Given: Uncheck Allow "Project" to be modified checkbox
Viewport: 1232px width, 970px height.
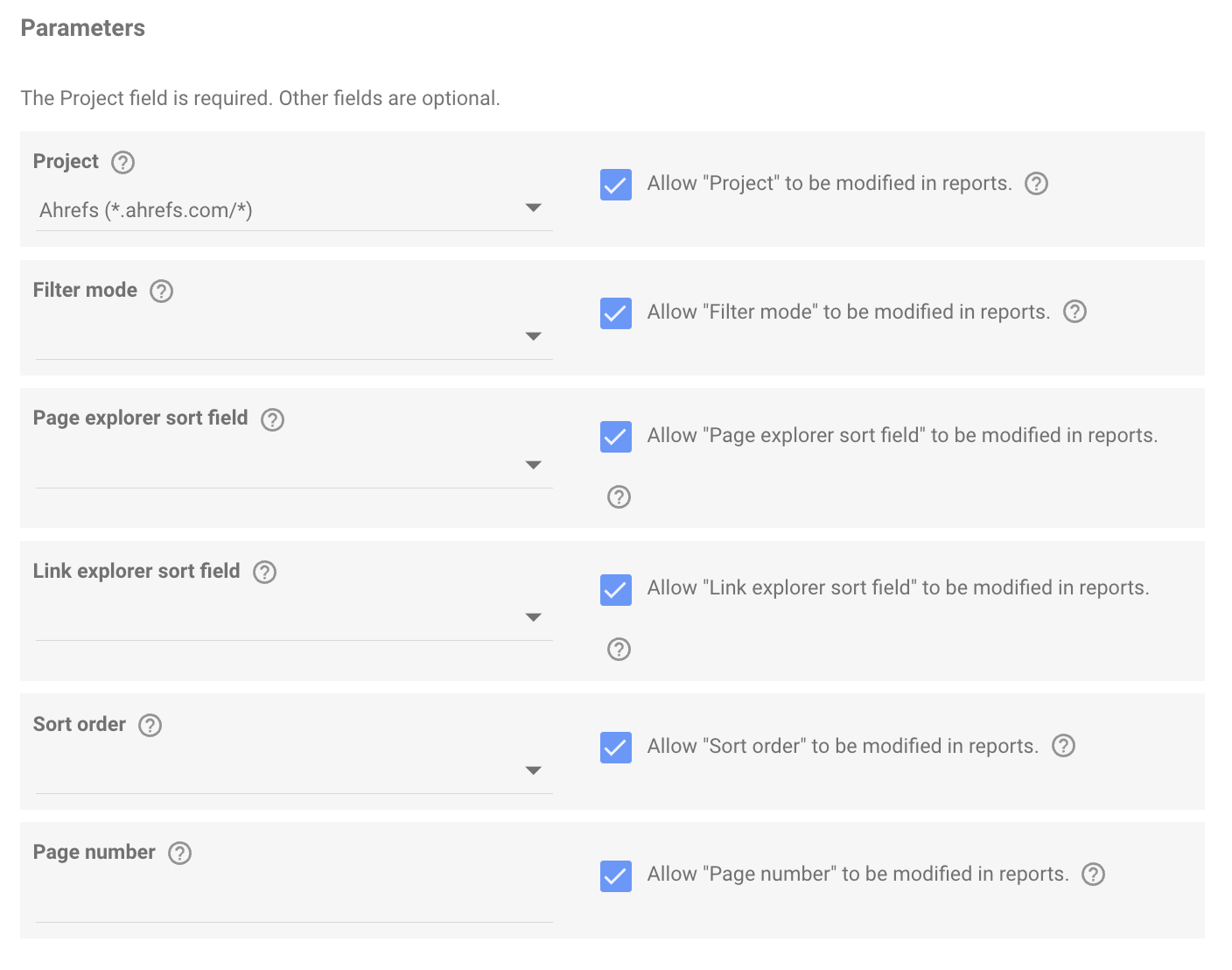Looking at the screenshot, I should pos(616,184).
